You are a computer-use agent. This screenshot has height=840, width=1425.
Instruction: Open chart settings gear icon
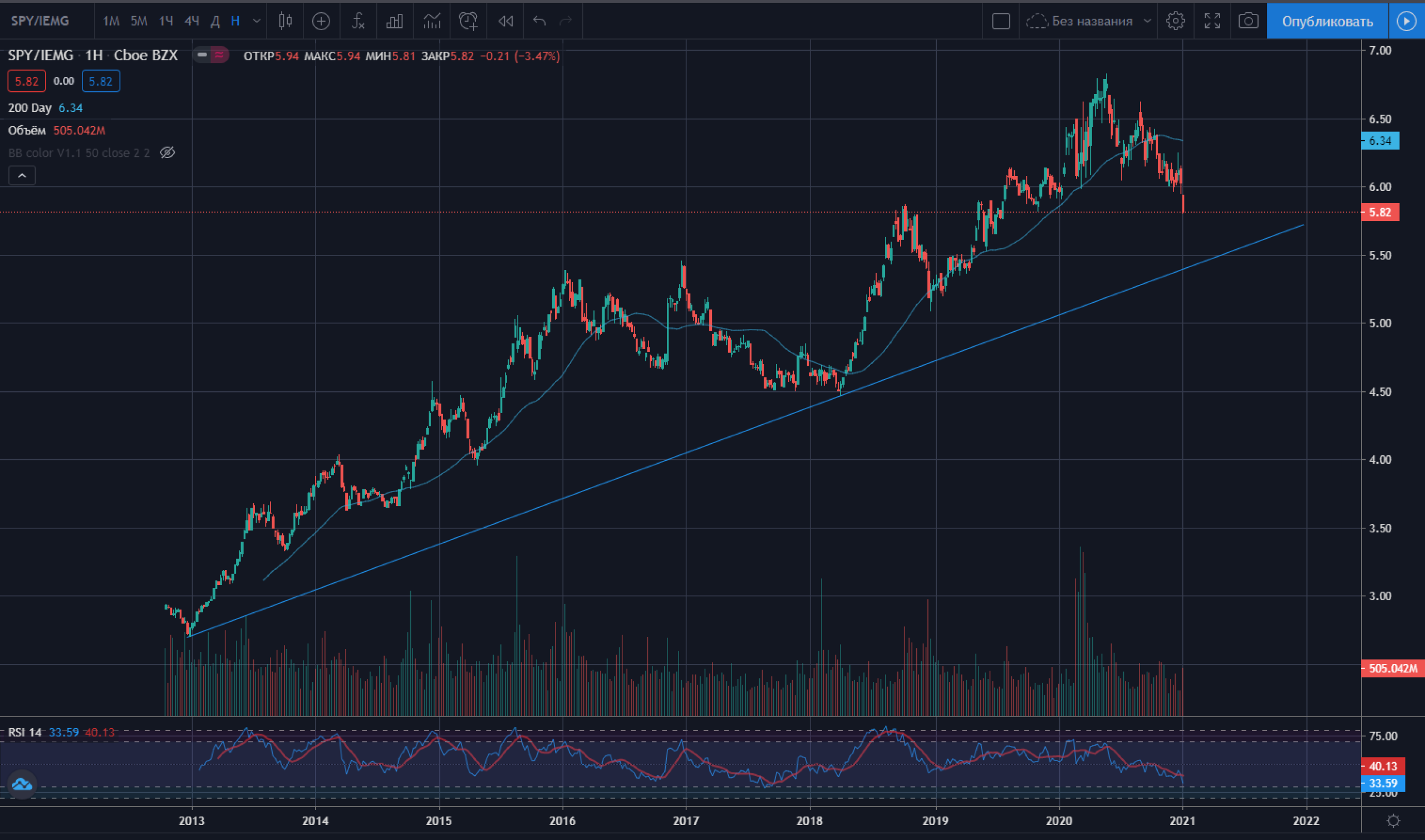1176,21
